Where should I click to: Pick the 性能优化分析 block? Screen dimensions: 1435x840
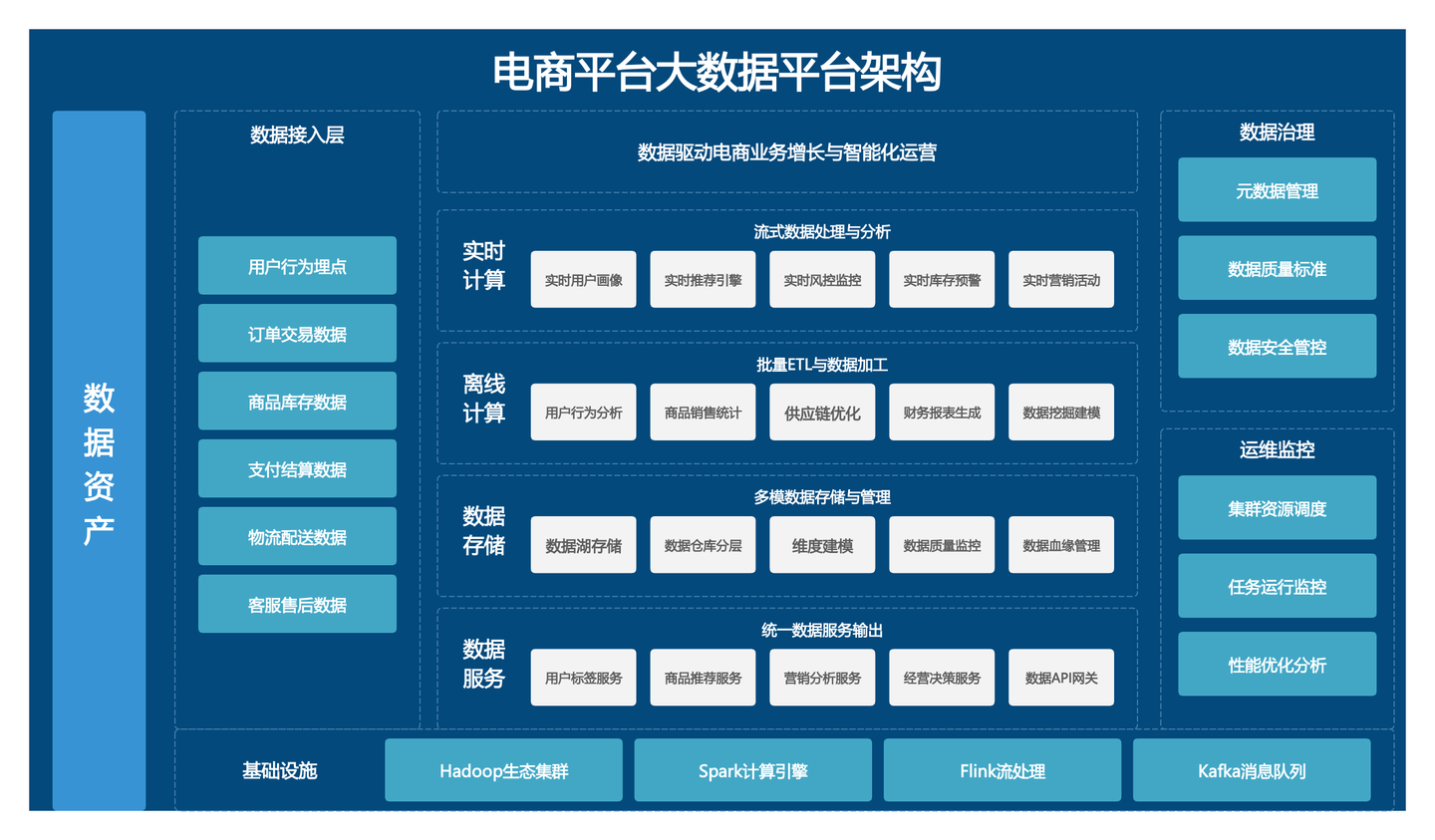(x=1277, y=664)
